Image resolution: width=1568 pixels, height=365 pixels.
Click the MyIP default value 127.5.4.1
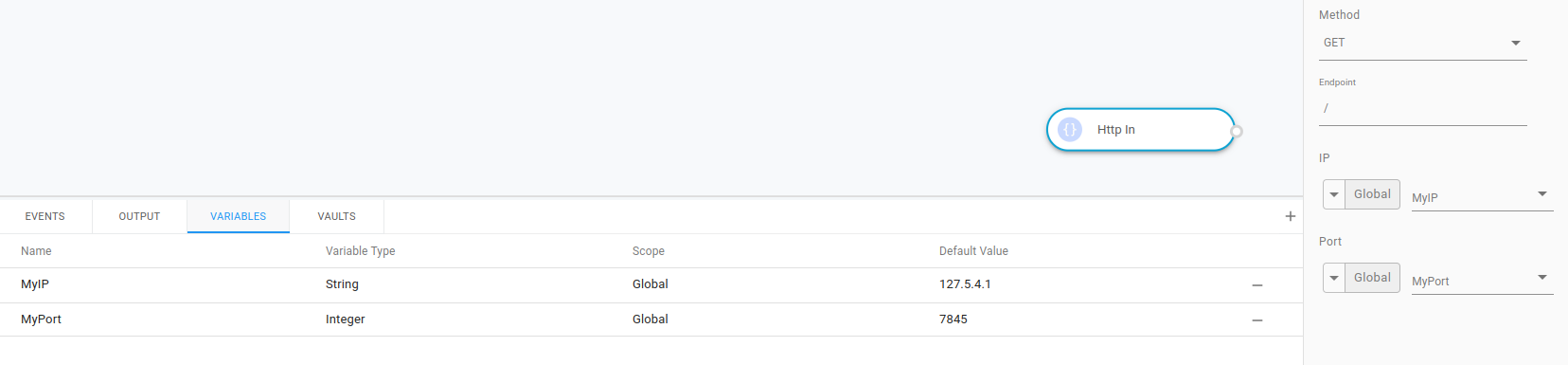[x=965, y=284]
